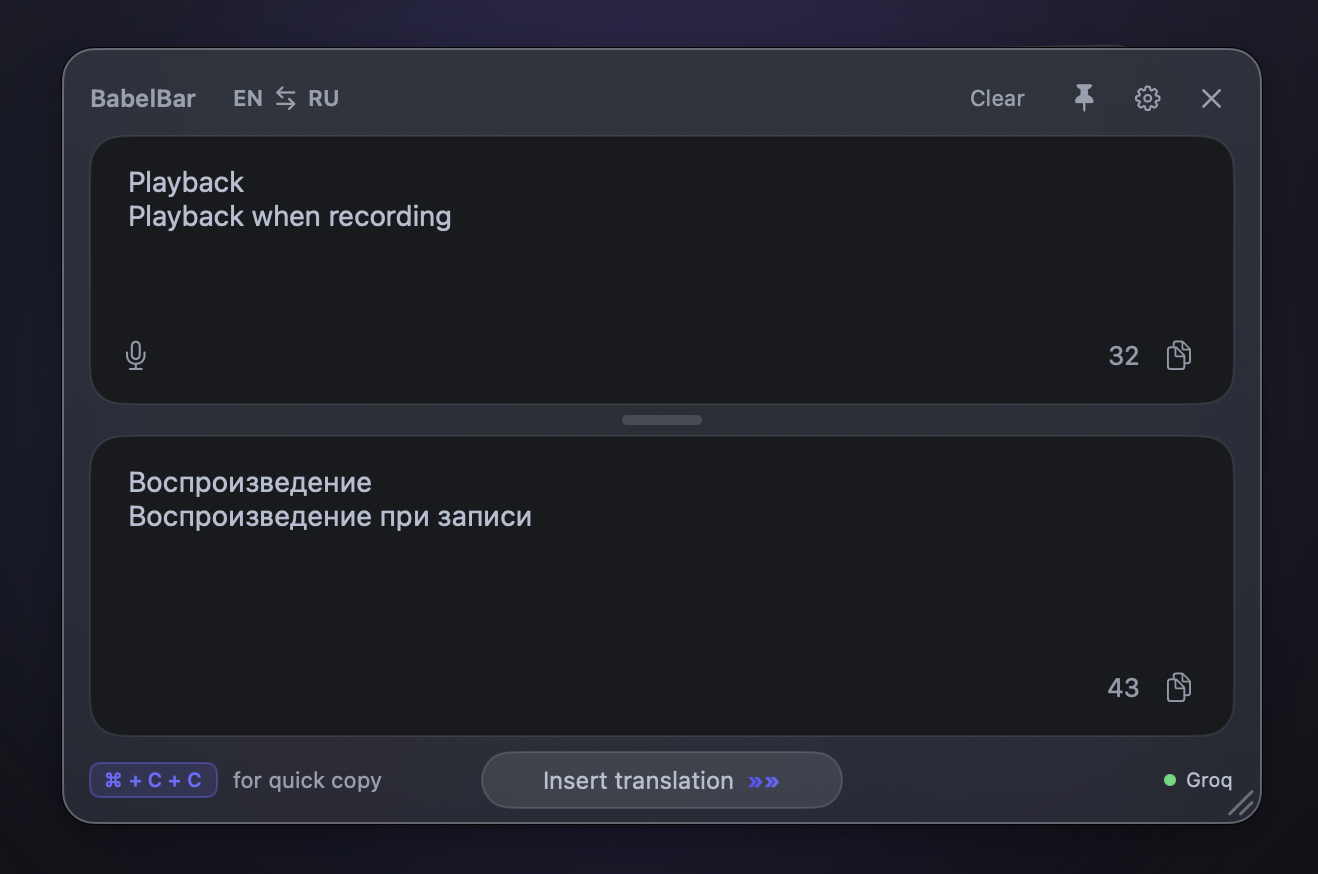Start voice input with the microphone icon
Image resolution: width=1318 pixels, height=874 pixels.
[136, 356]
